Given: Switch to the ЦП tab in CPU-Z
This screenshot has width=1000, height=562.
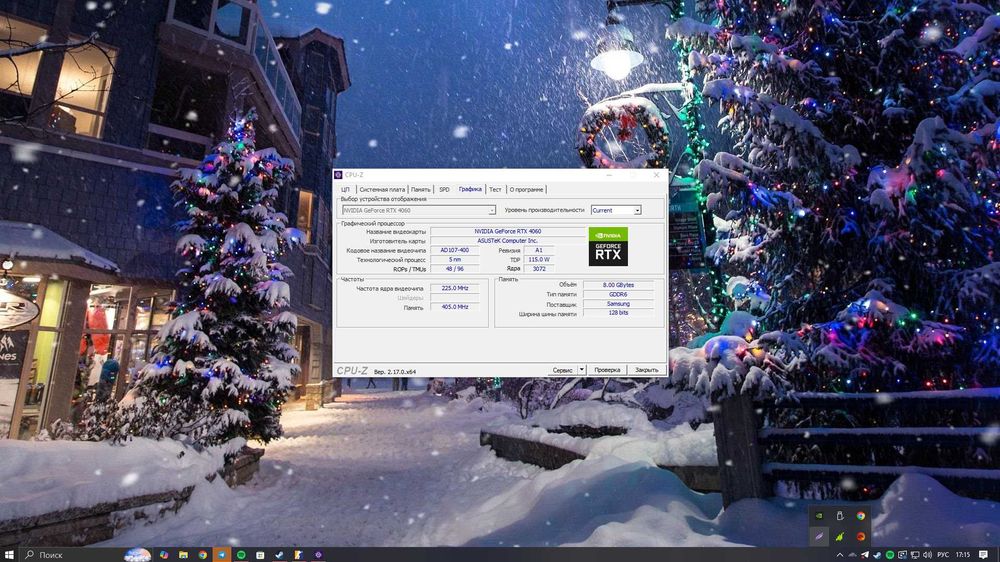Looking at the screenshot, I should pos(345,189).
